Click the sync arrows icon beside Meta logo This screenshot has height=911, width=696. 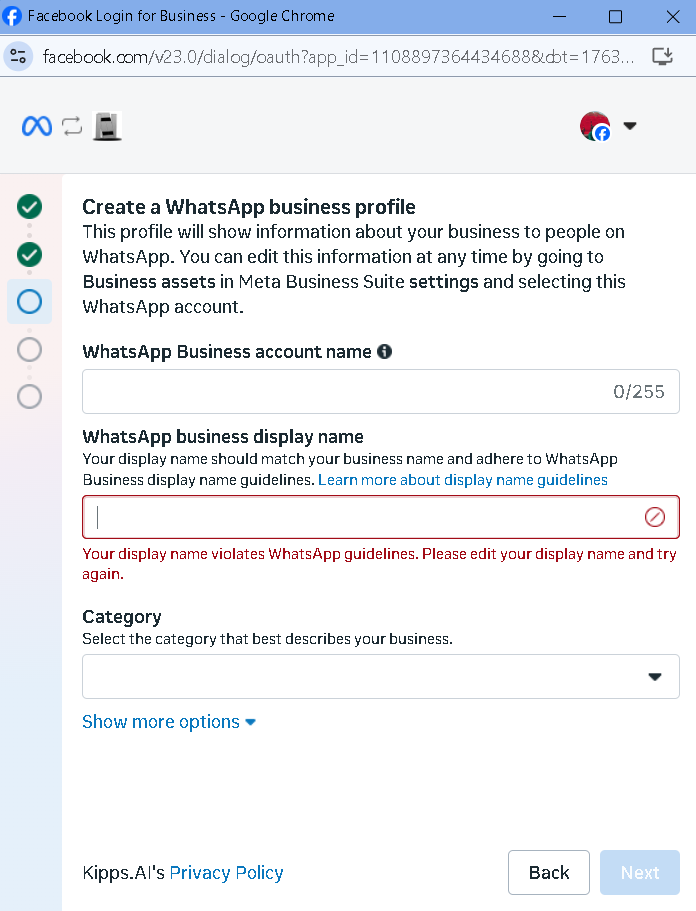pyautogui.click(x=72, y=126)
